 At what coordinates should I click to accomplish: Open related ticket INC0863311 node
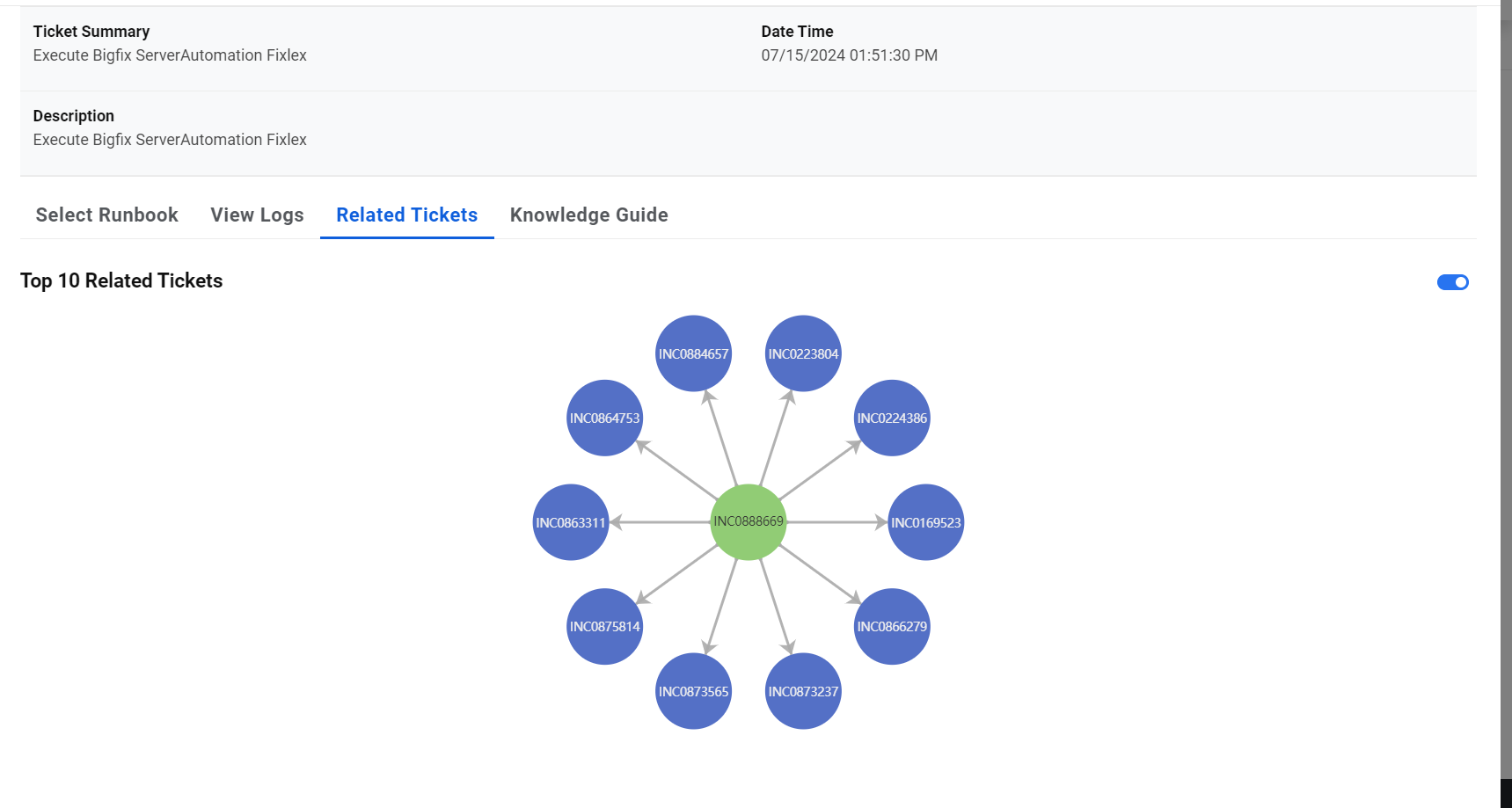pos(571,522)
